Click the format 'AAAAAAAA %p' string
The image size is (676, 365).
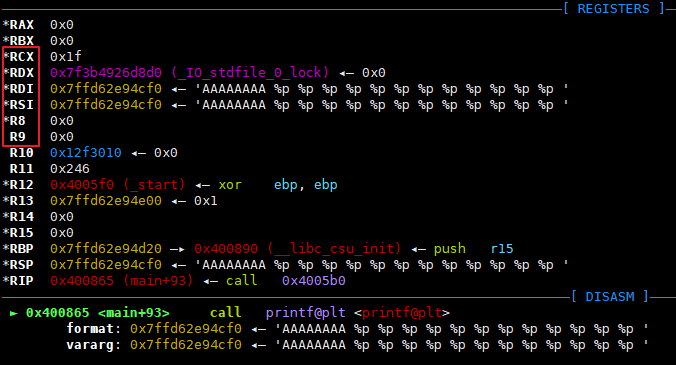[462, 329]
